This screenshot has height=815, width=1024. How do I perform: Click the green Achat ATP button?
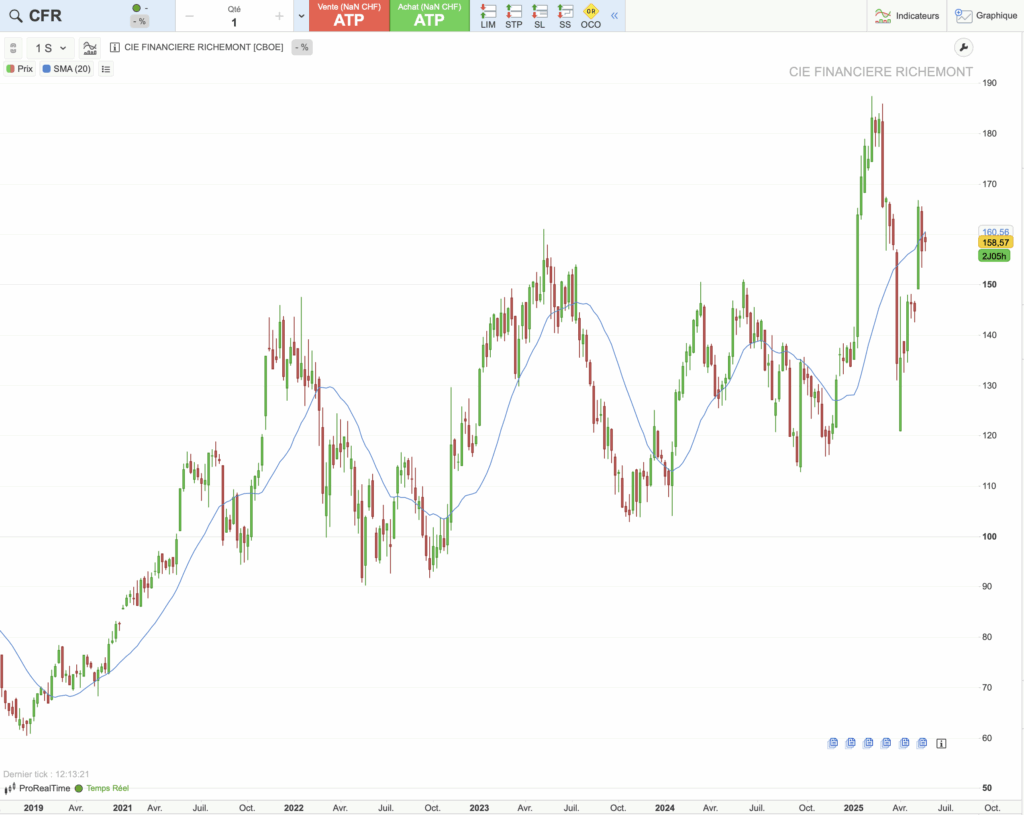click(x=430, y=16)
